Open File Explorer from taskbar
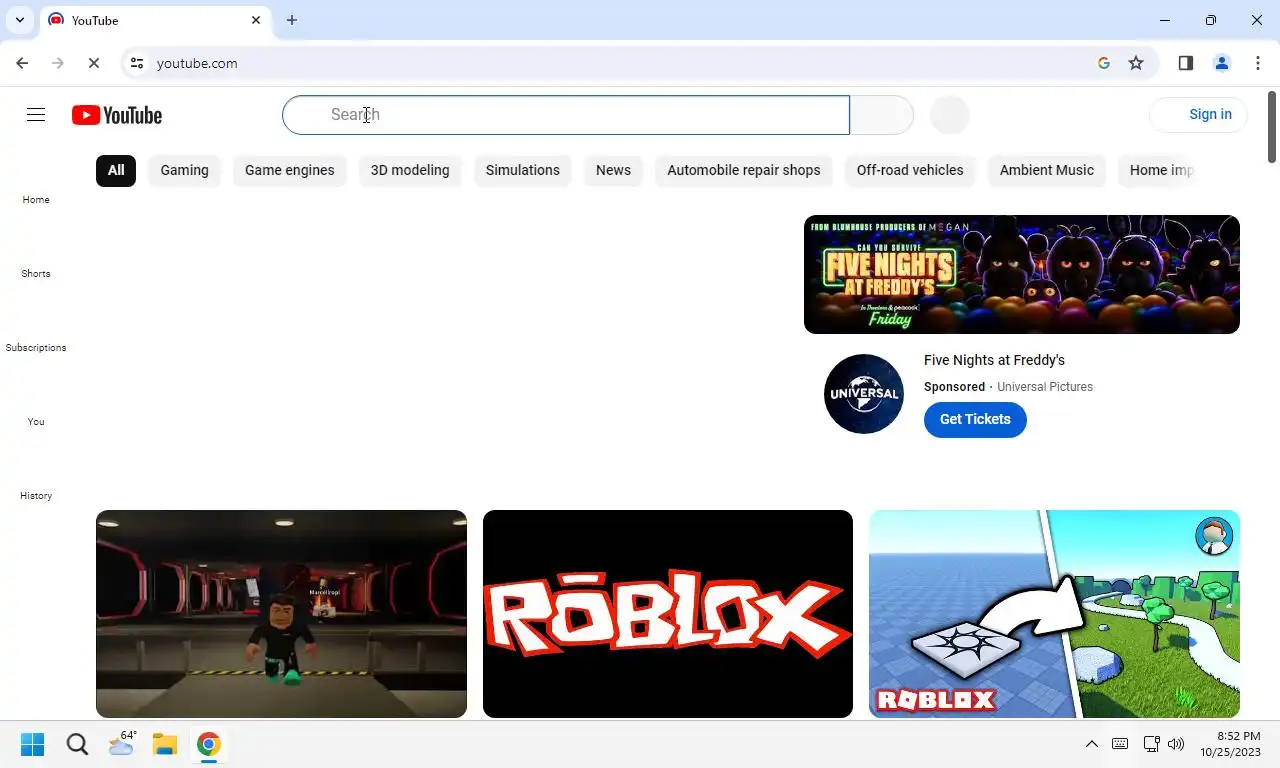The height and width of the screenshot is (768, 1280). click(165, 744)
